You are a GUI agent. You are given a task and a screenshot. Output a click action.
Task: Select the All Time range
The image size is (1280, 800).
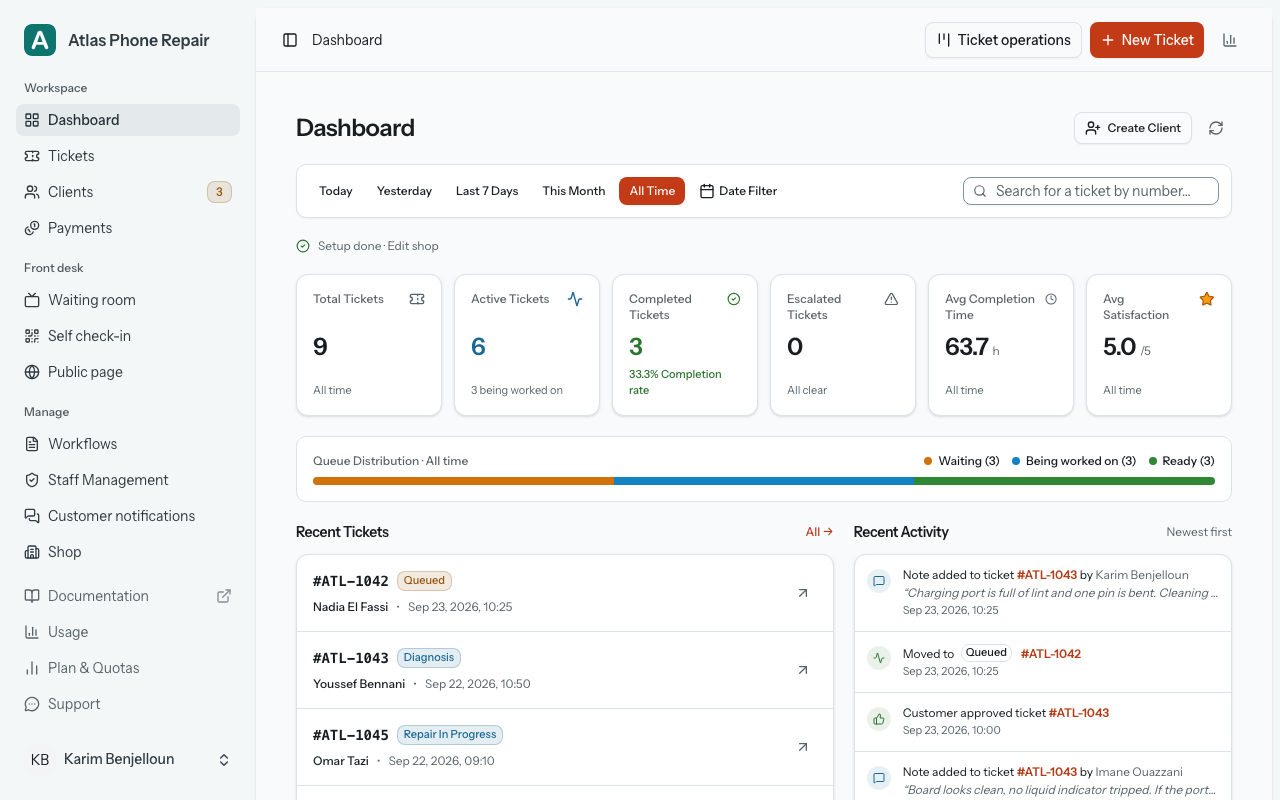pyautogui.click(x=652, y=191)
